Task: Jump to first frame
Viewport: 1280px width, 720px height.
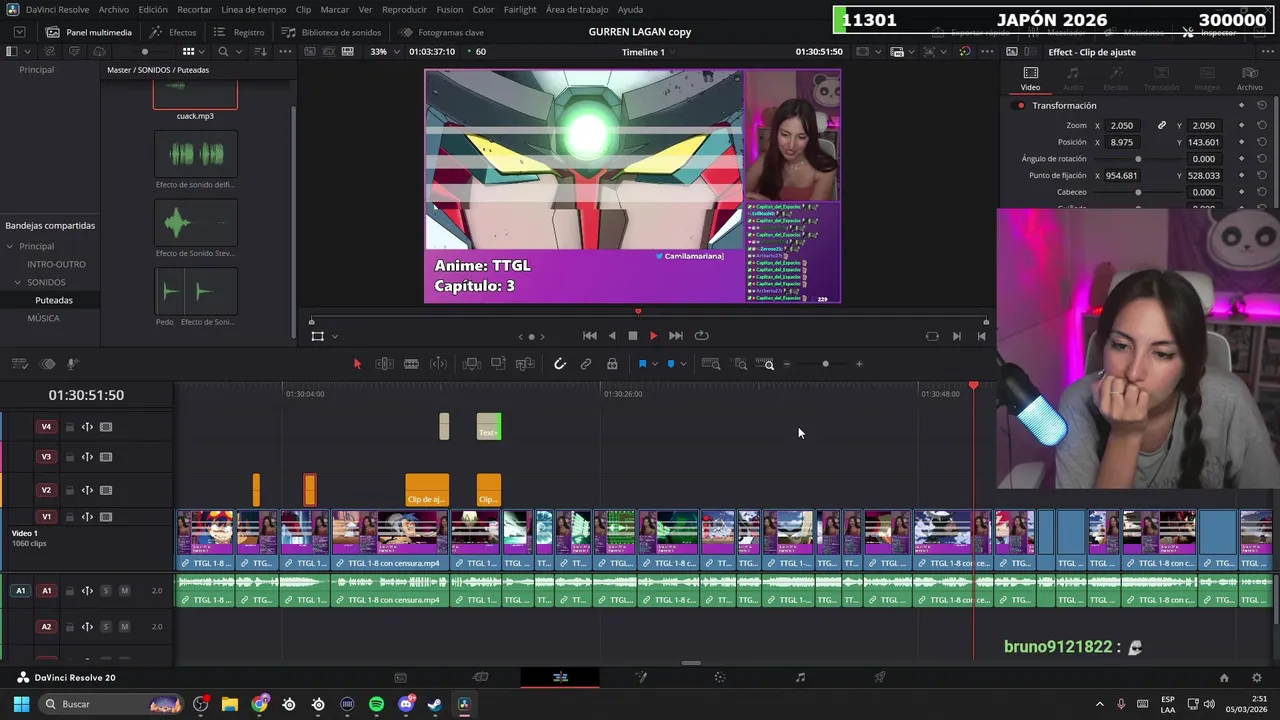Action: pos(590,336)
